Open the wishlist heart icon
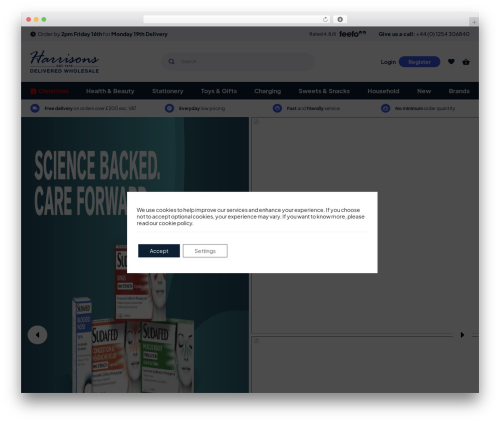The height and width of the screenshot is (423, 500). click(451, 61)
